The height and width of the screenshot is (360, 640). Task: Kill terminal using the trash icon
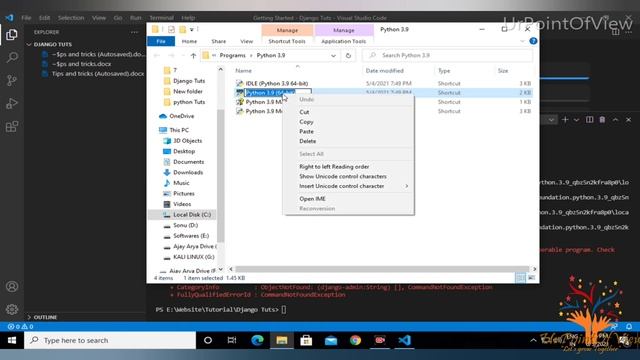pyautogui.click(x=602, y=120)
